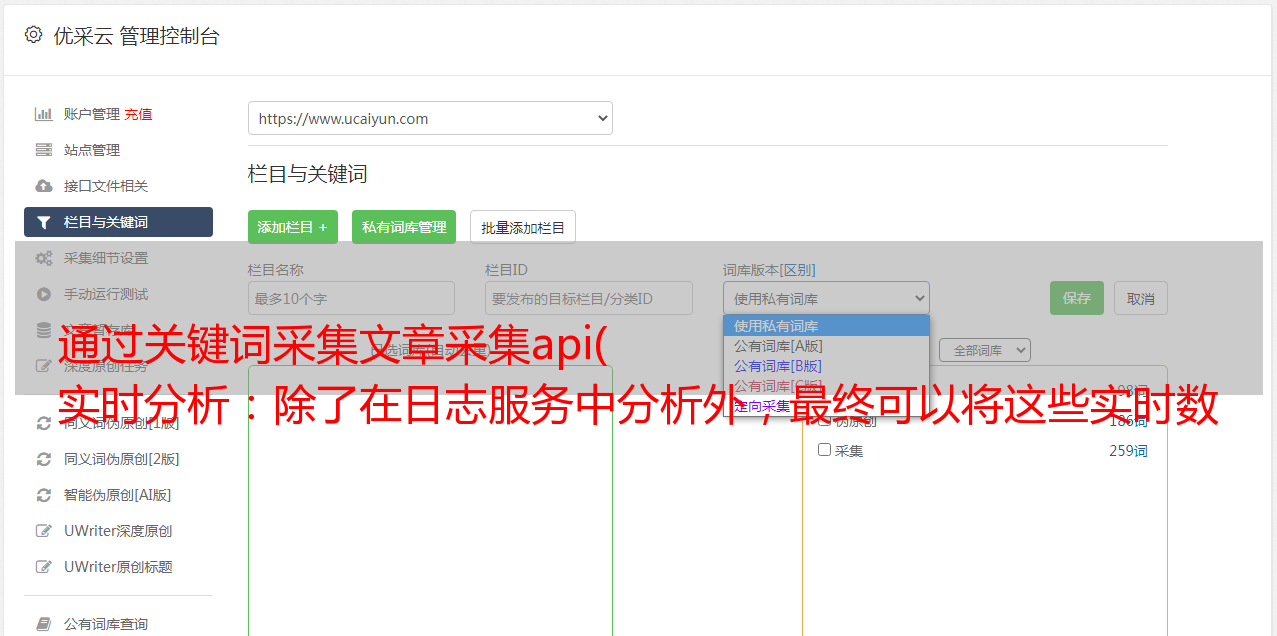Image resolution: width=1277 pixels, height=636 pixels.
Task: Click the edit icon for 深度原创任务
Action: (x=44, y=366)
